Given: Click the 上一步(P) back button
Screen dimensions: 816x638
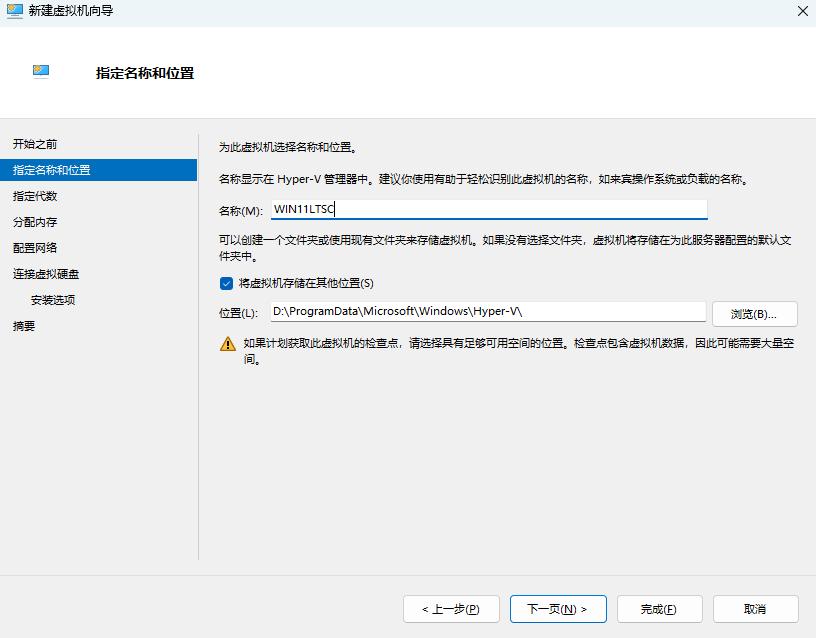Looking at the screenshot, I should 451,608.
